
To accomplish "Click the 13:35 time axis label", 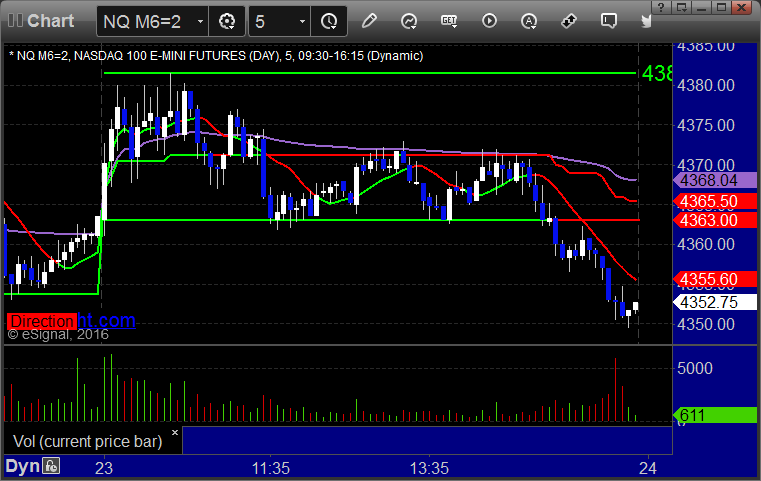I will 429,468.
